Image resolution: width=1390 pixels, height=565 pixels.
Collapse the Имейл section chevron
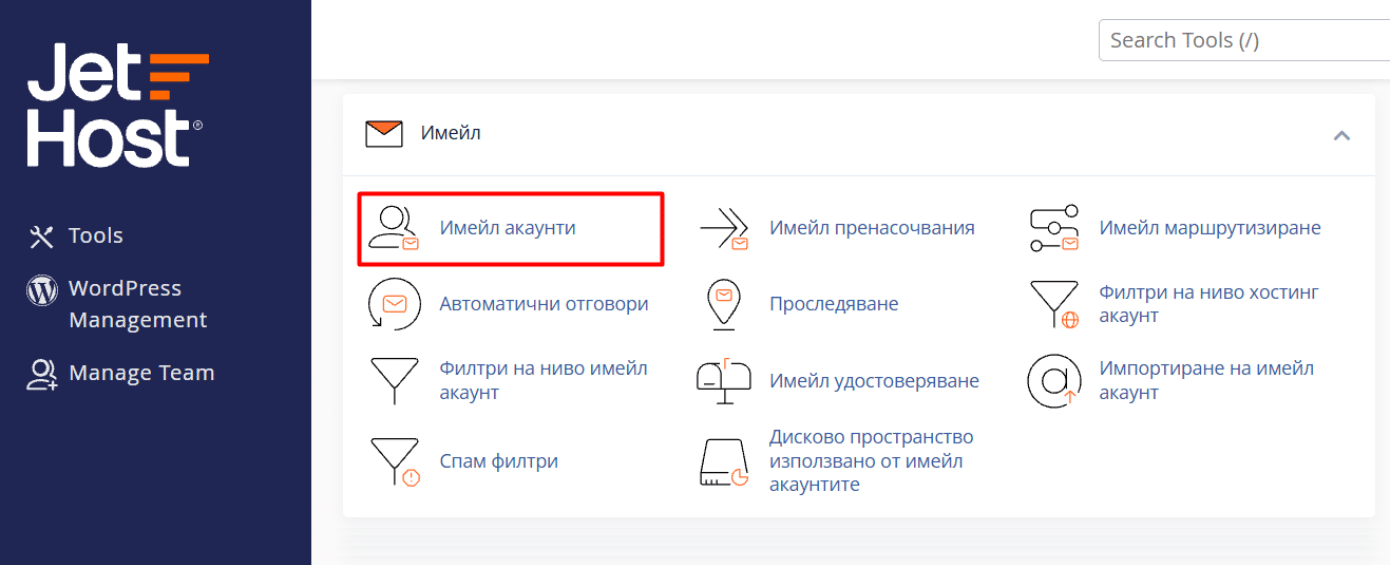point(1342,135)
